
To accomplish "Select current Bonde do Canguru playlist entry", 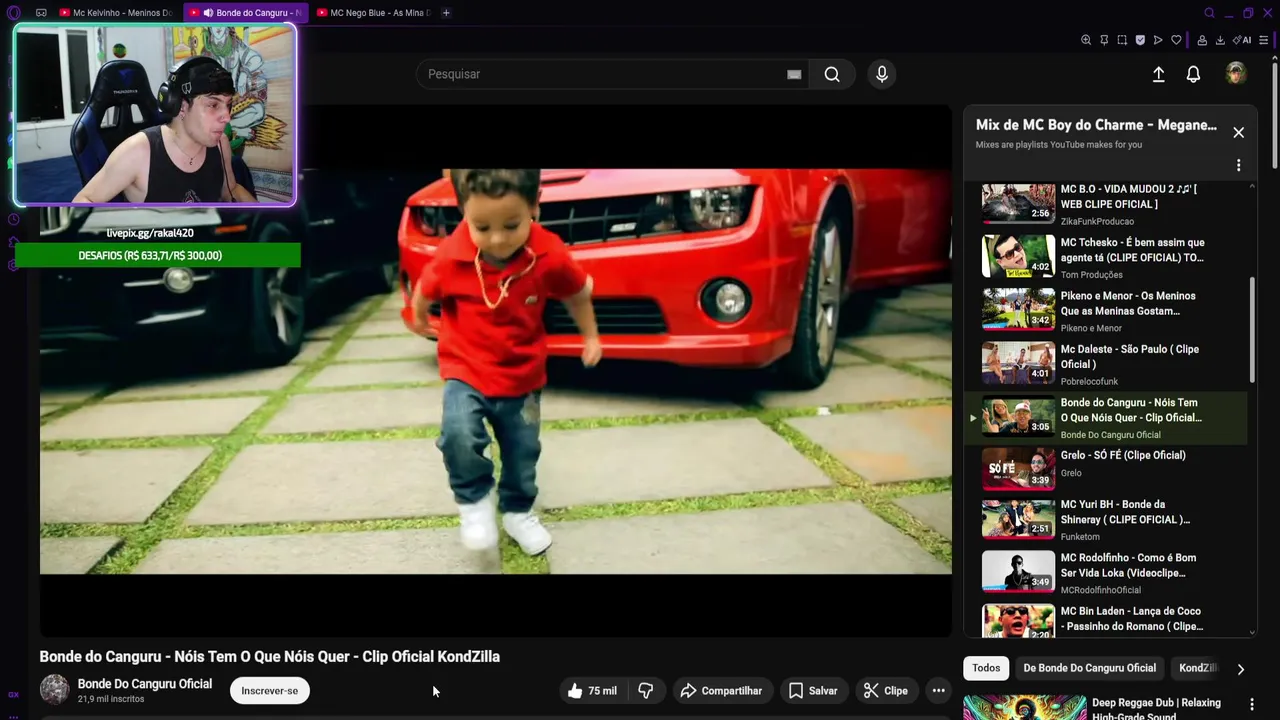I will click(1105, 417).
